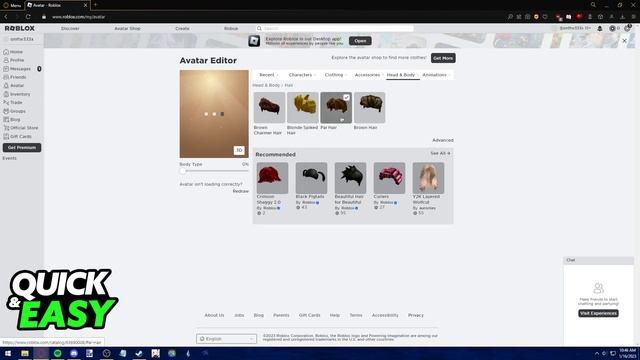Click the Redraw link

coord(240,191)
